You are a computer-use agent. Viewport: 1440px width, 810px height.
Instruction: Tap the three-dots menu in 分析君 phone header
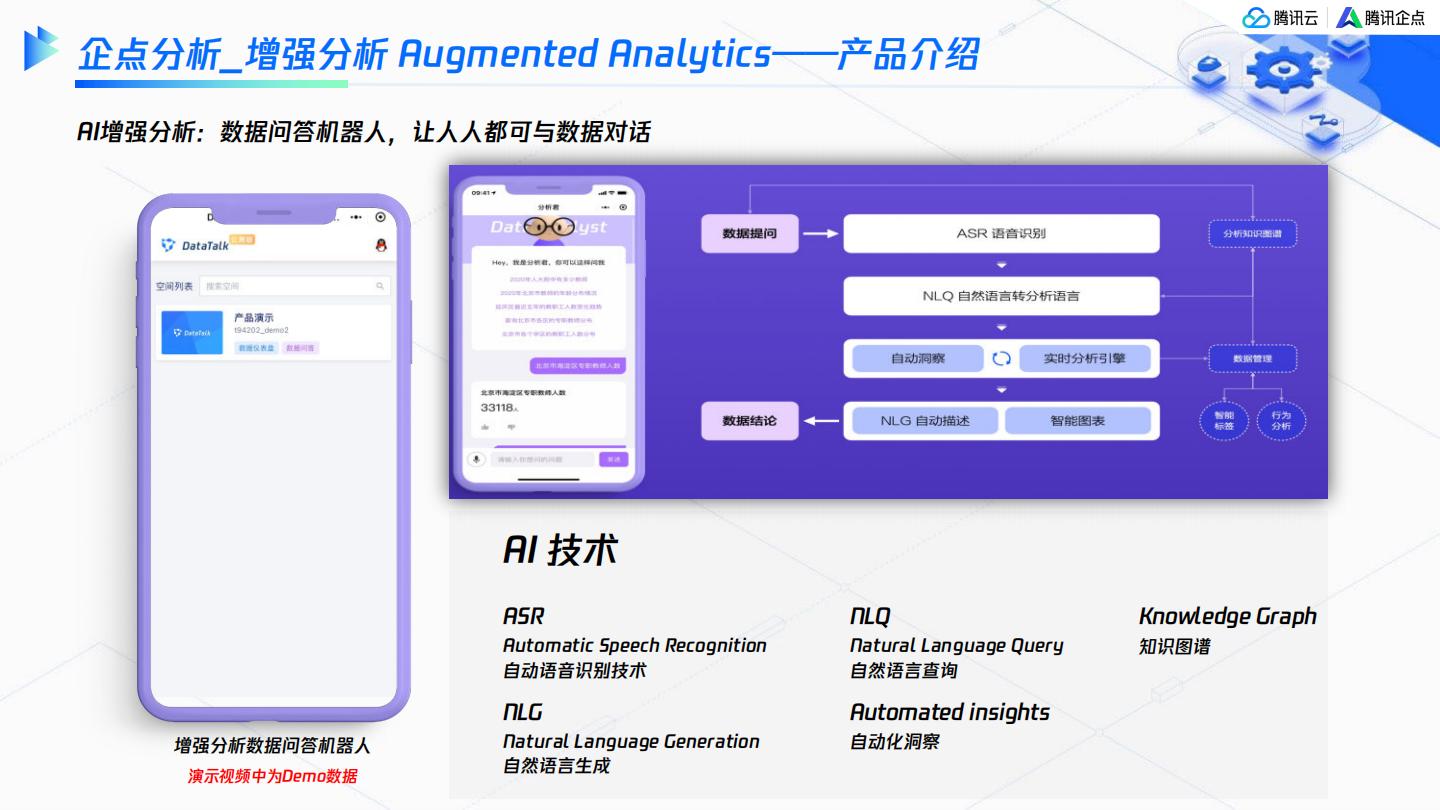click(605, 207)
